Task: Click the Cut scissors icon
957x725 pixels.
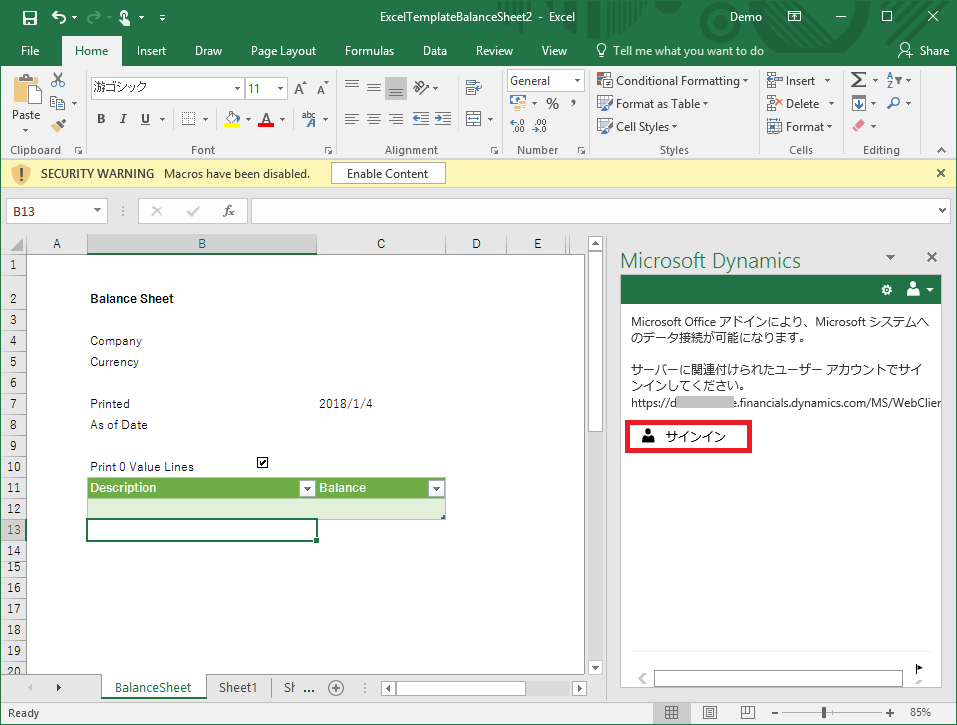Action: (58, 80)
